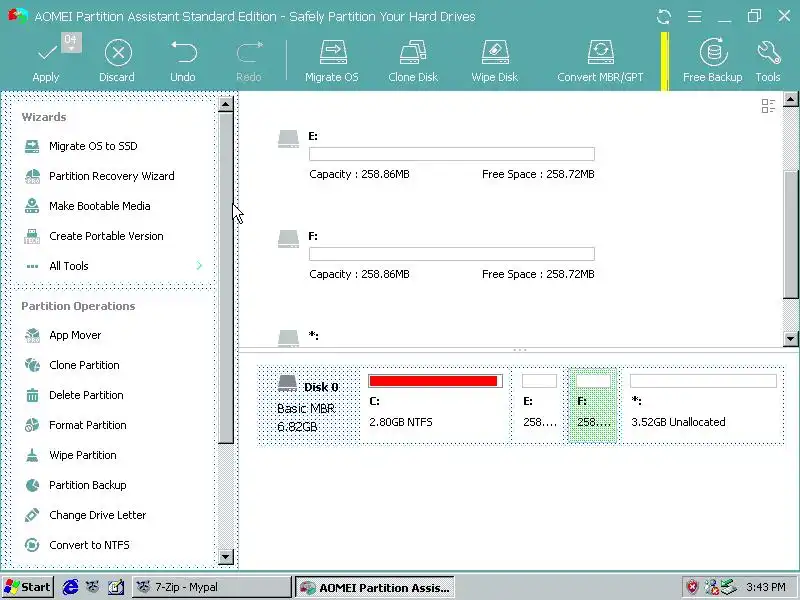Click F: Free Space : 258.72MB text

tap(538, 274)
